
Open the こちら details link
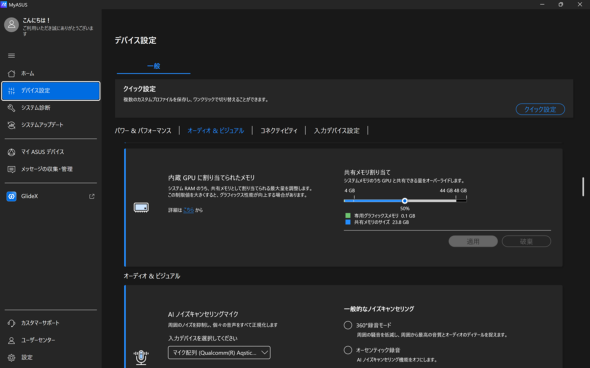tap(189, 210)
